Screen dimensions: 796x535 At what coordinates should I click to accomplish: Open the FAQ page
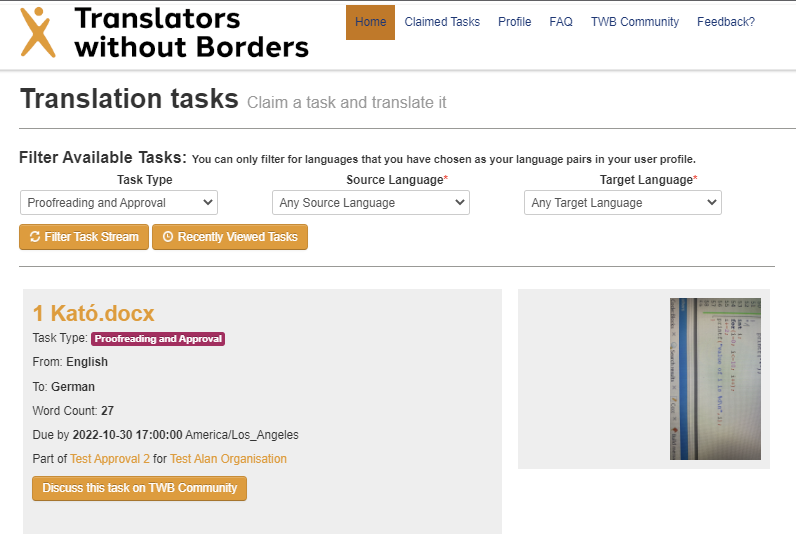point(561,22)
